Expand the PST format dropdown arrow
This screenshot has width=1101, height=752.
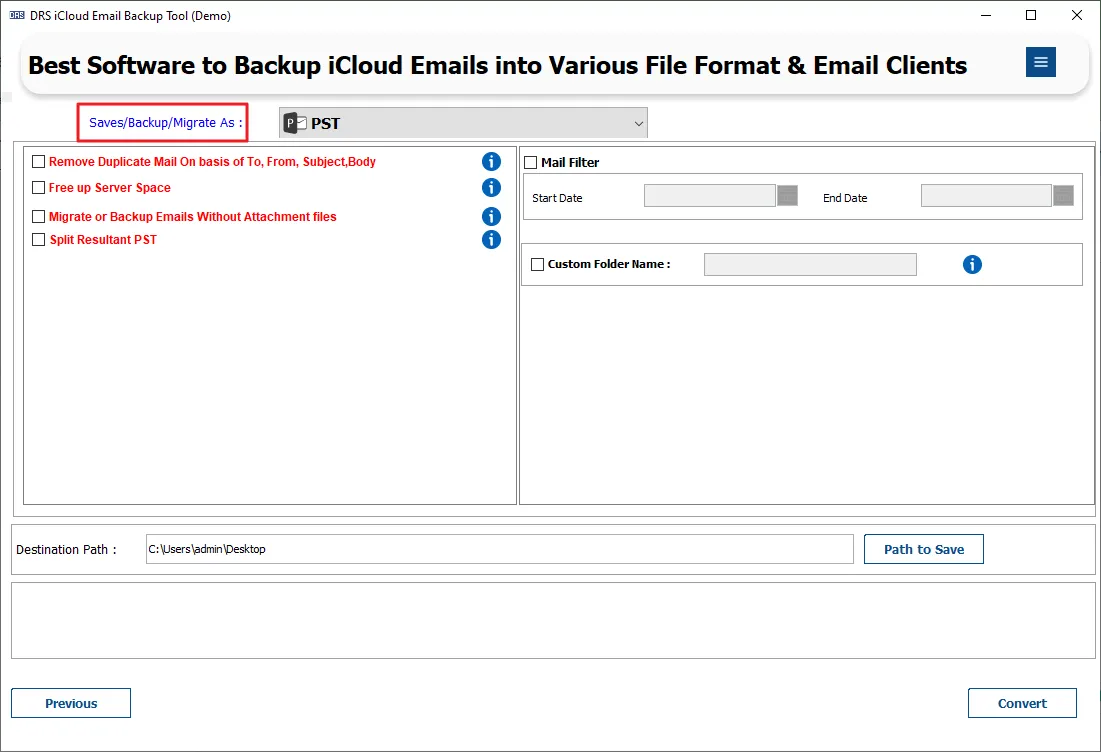click(x=638, y=124)
